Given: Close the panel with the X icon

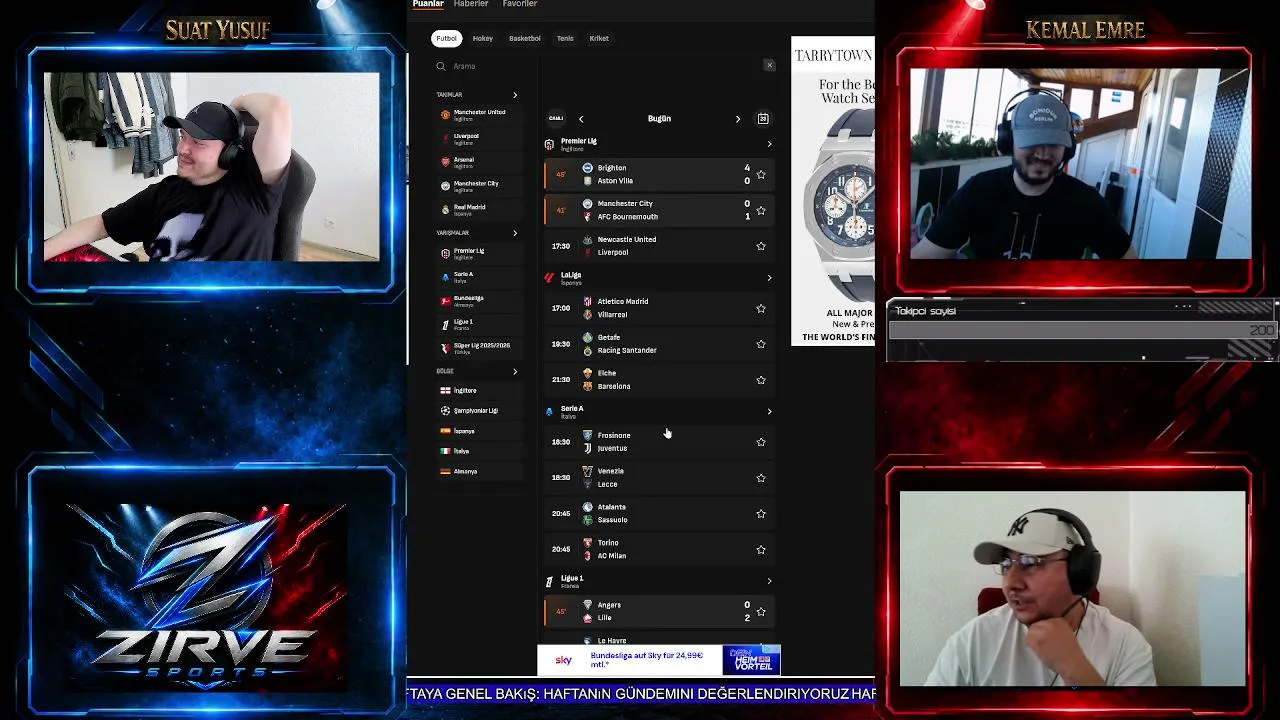Looking at the screenshot, I should 769,66.
